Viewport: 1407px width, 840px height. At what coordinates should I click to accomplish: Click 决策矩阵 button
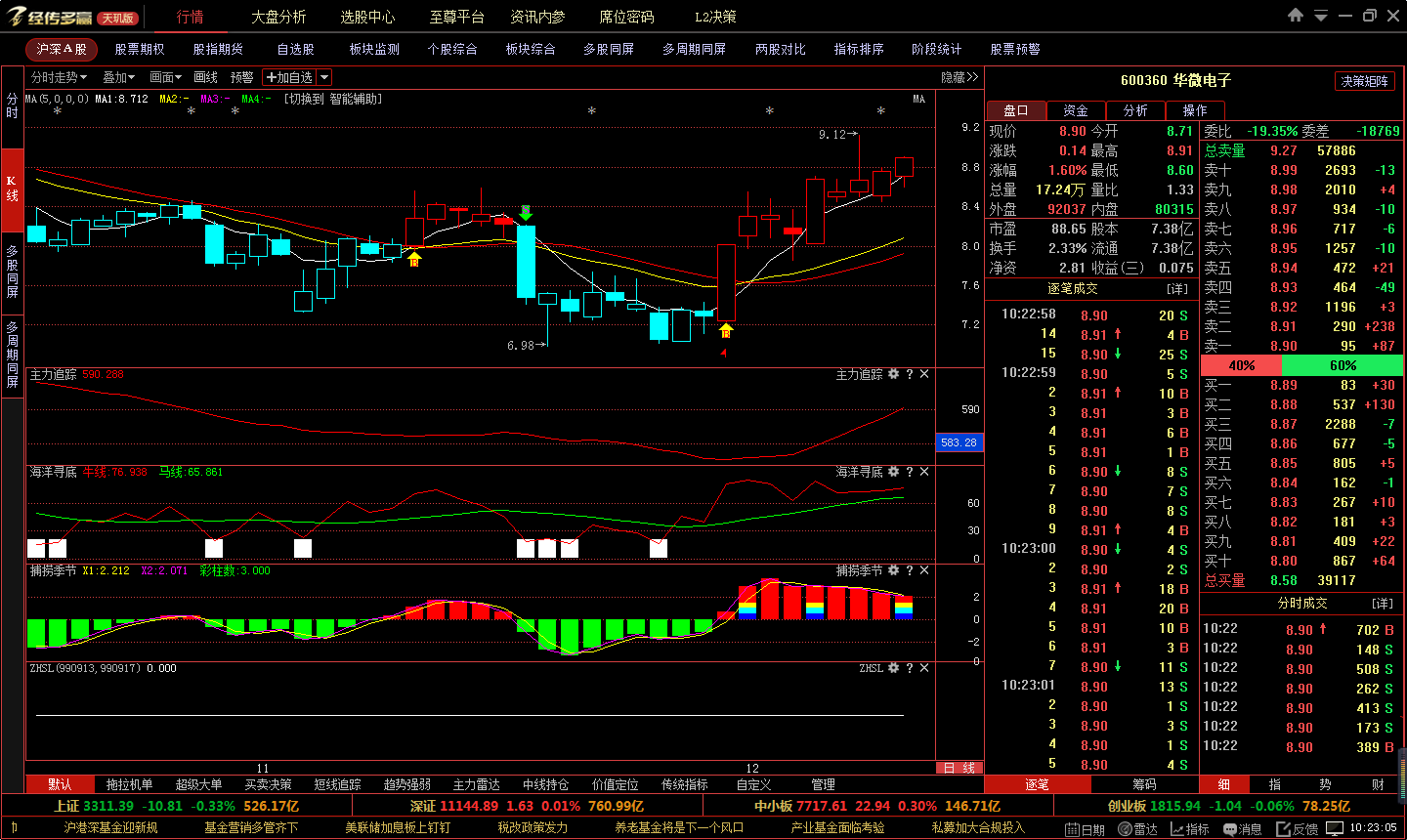1364,81
